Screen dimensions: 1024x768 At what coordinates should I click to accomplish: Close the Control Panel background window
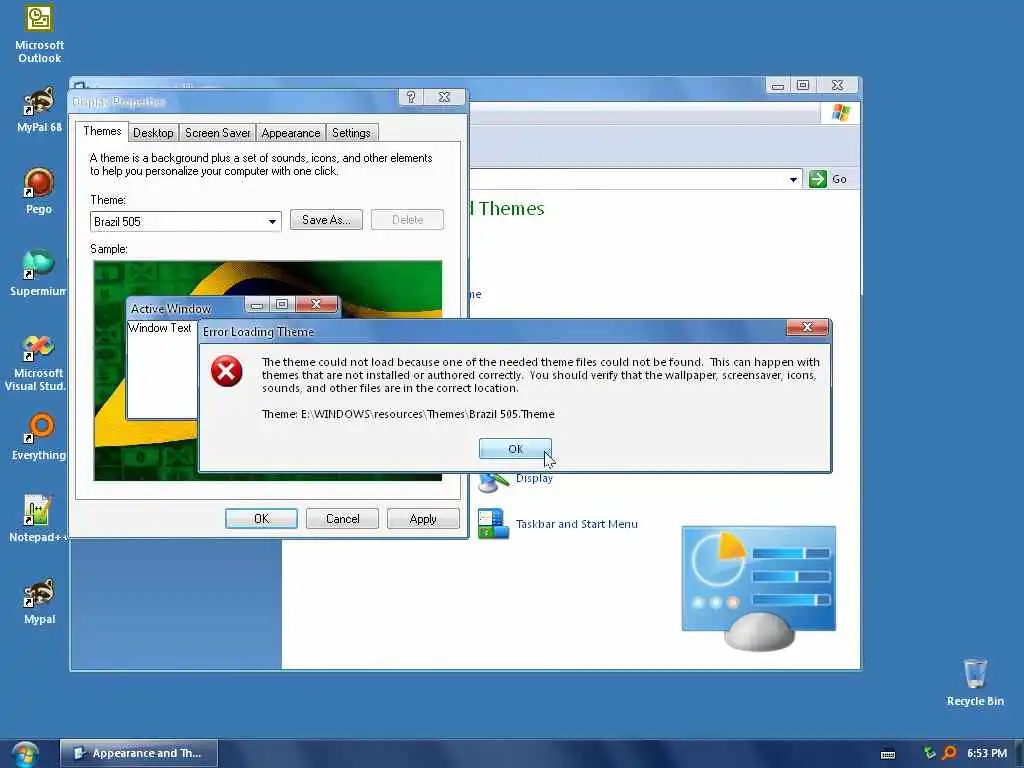pyautogui.click(x=837, y=86)
